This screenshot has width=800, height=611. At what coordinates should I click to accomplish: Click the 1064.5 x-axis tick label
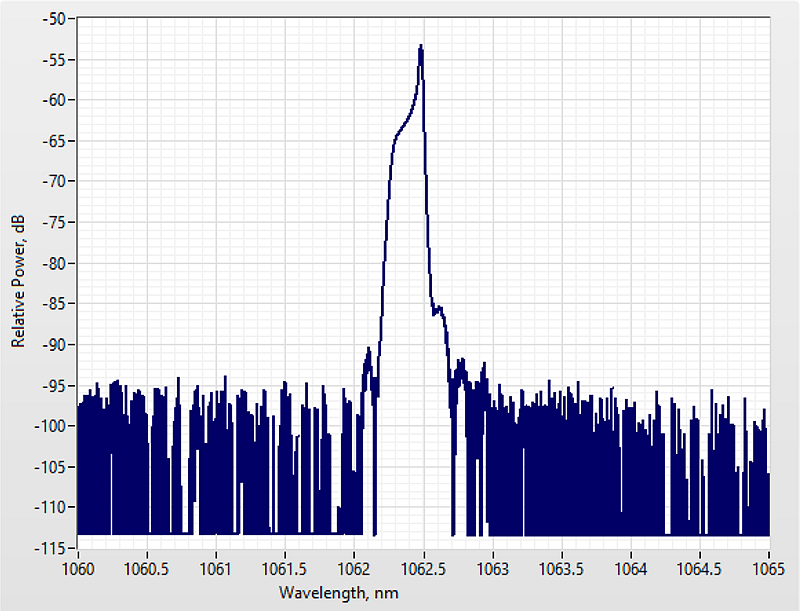pyautogui.click(x=700, y=568)
